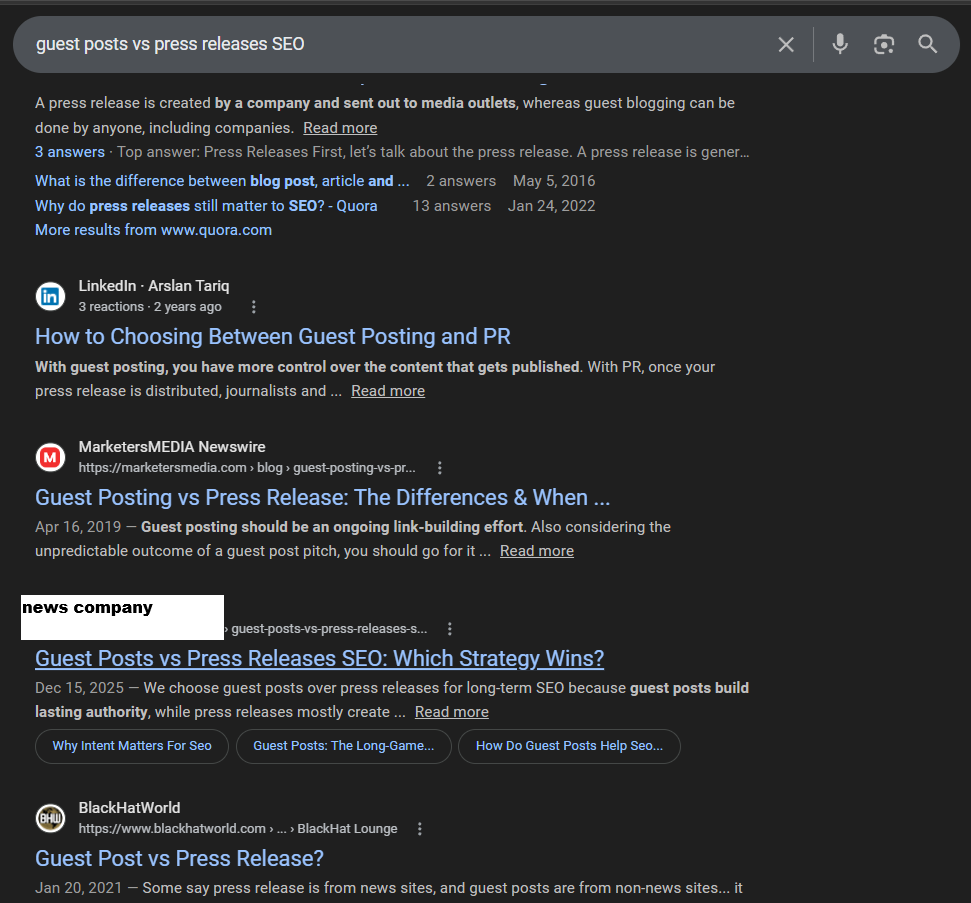The height and width of the screenshot is (903, 971).
Task: Open three-dot menu for BlackHatWorld result
Action: [420, 829]
